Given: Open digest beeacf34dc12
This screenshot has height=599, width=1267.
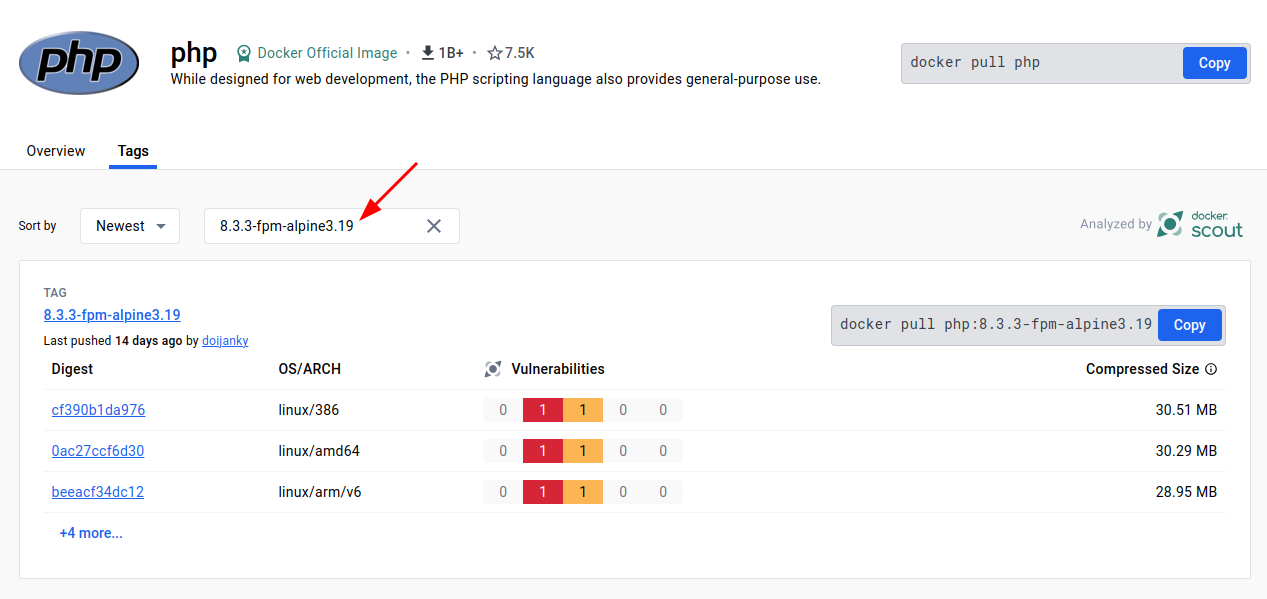Looking at the screenshot, I should pyautogui.click(x=98, y=492).
